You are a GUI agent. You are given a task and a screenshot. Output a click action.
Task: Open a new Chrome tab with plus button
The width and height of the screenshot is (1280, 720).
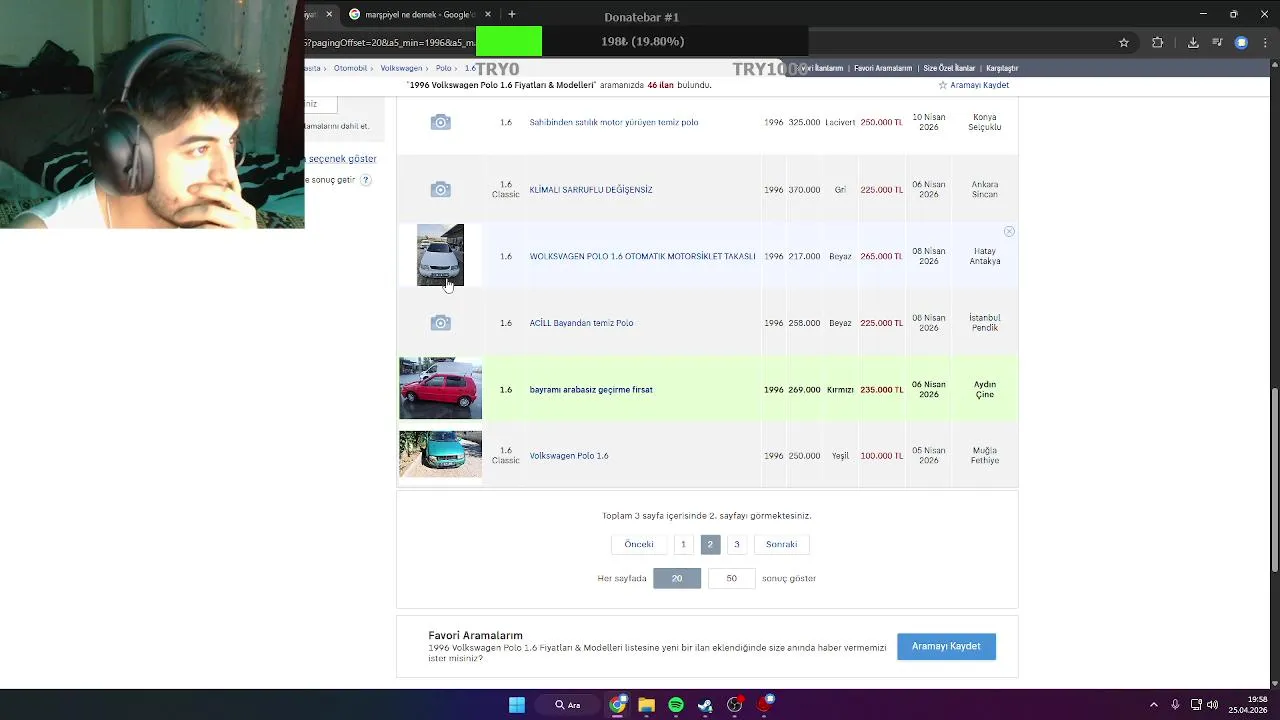[x=512, y=14]
